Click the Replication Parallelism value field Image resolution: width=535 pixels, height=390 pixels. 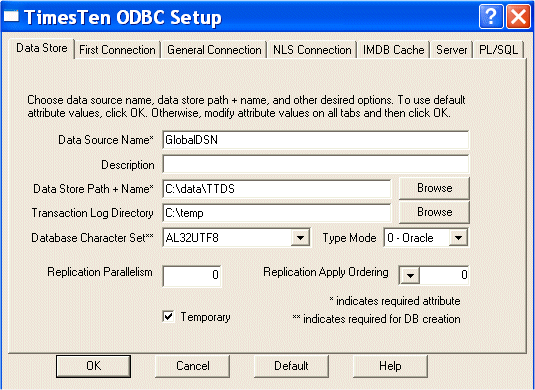(x=192, y=275)
